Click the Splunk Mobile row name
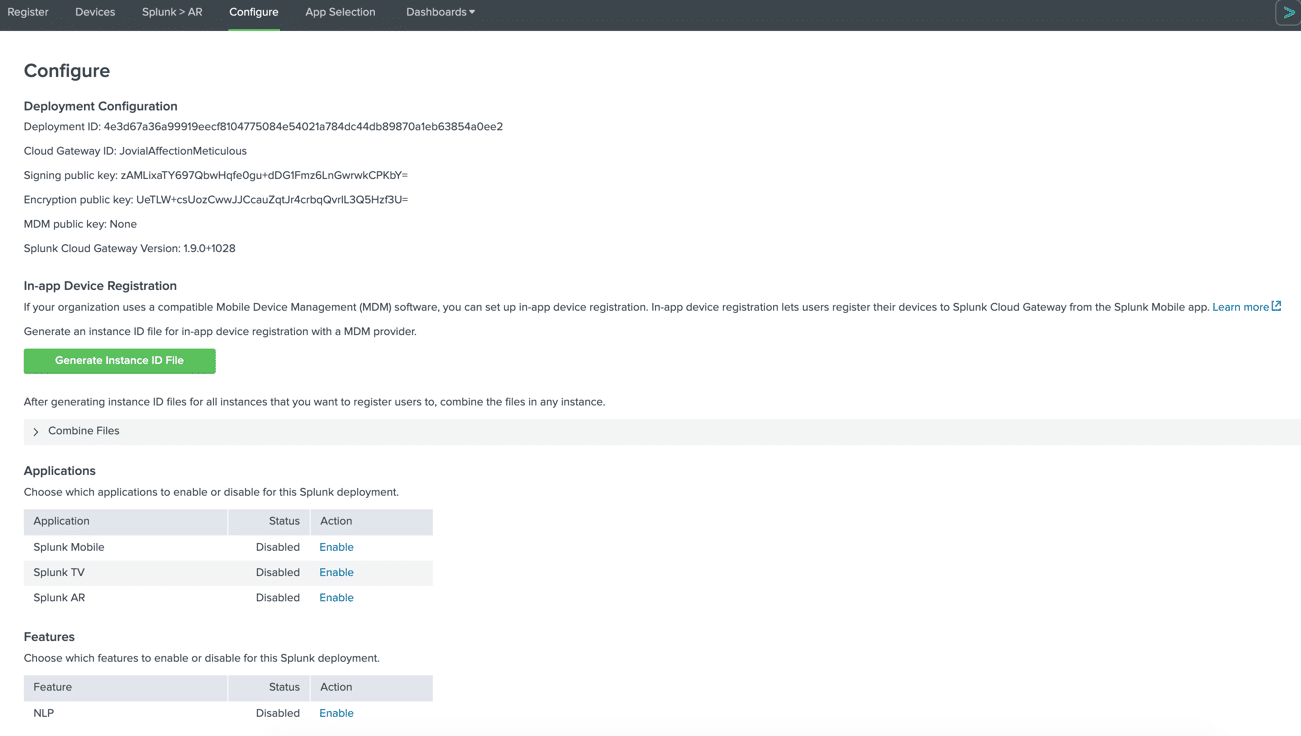 (69, 548)
